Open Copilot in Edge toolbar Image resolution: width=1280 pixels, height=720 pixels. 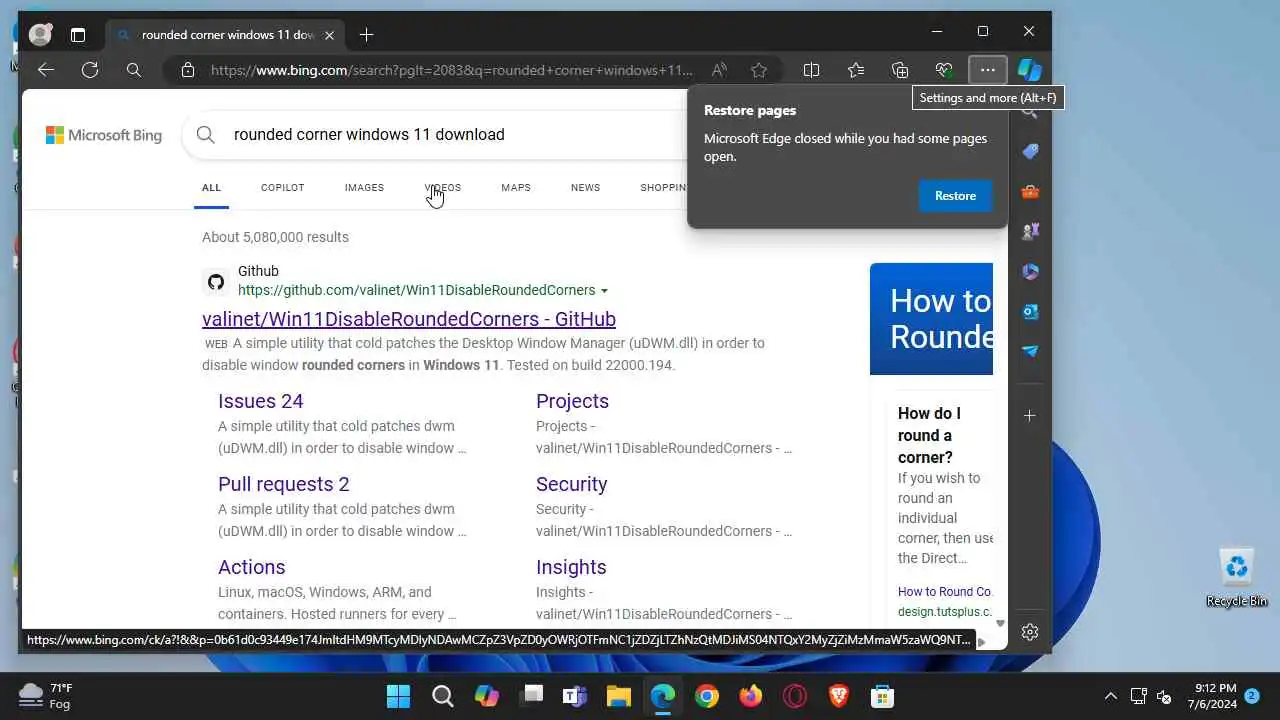click(x=1030, y=70)
